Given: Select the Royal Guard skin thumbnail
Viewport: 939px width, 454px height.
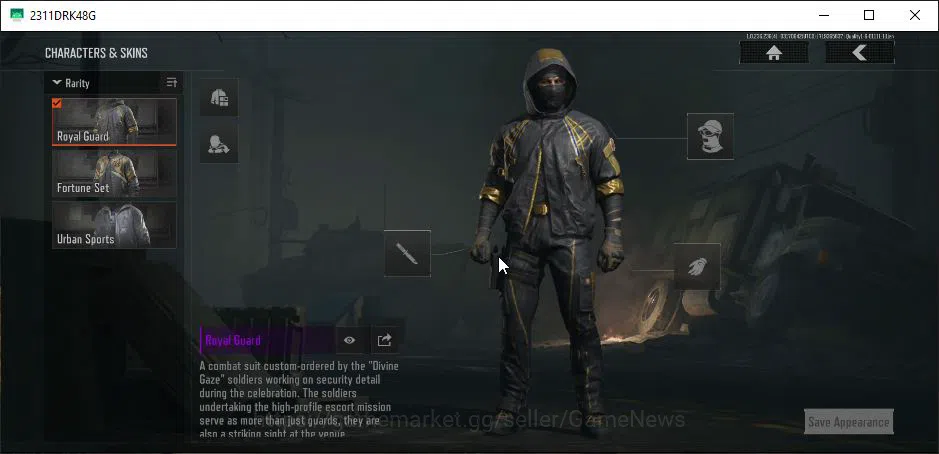Looking at the screenshot, I should tap(114, 122).
